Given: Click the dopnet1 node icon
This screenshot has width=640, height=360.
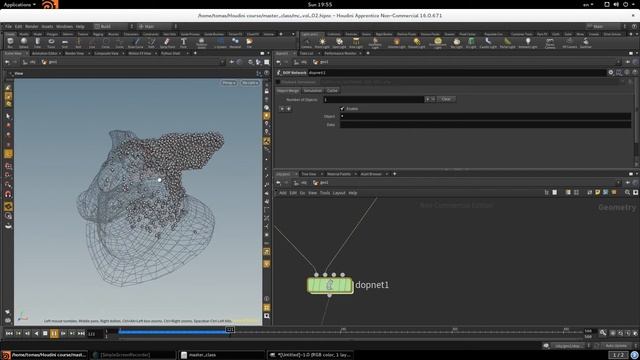Looking at the screenshot, I should tap(330, 285).
